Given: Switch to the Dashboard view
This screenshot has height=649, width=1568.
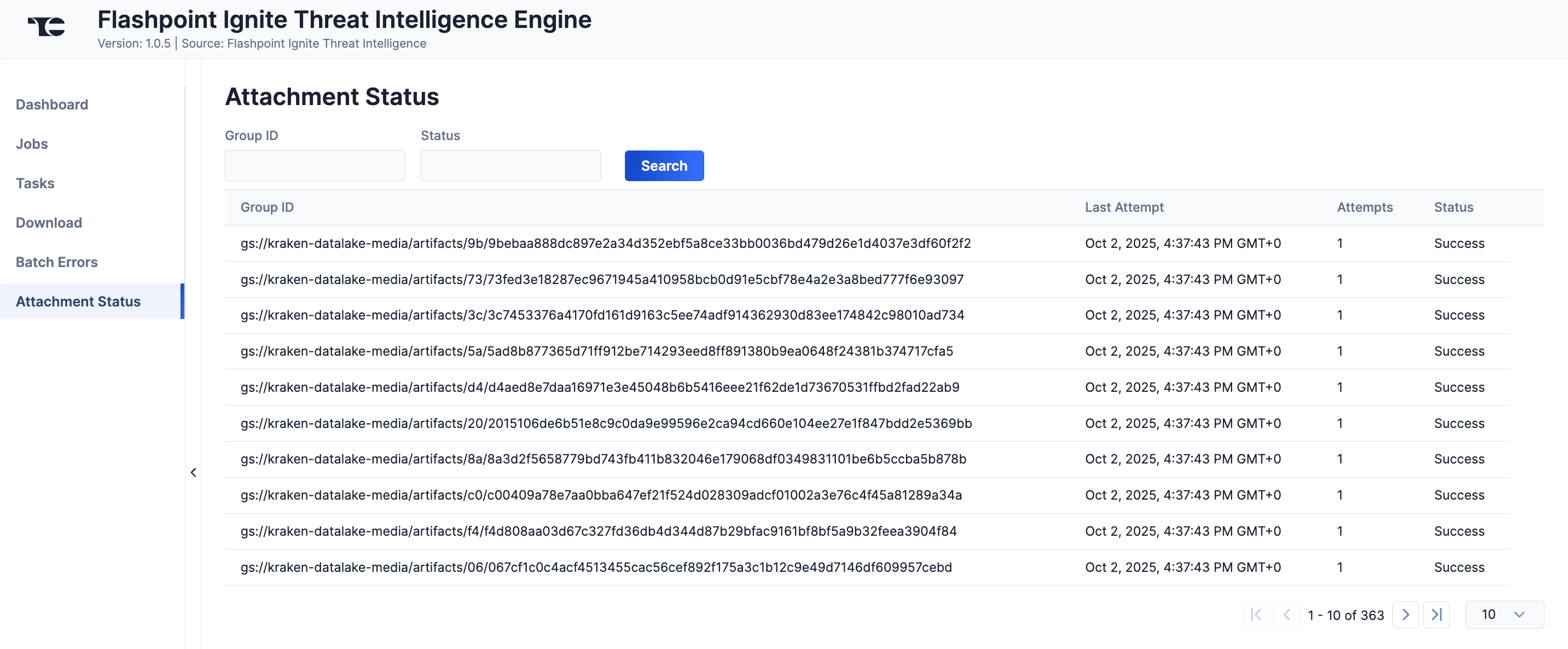Looking at the screenshot, I should [52, 104].
